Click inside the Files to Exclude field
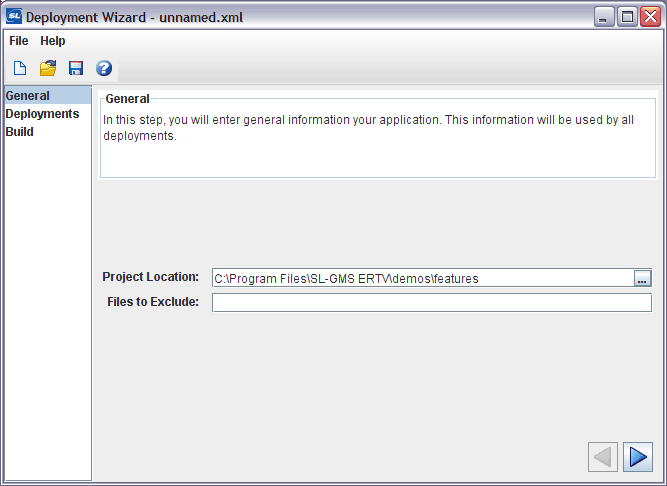The image size is (667, 486). click(x=432, y=303)
